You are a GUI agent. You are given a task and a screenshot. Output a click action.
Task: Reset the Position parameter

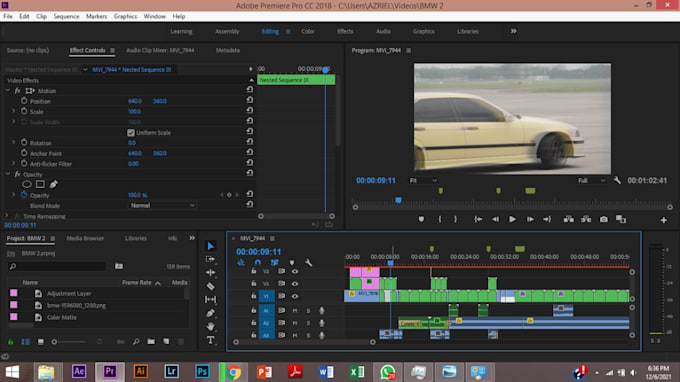tap(250, 100)
